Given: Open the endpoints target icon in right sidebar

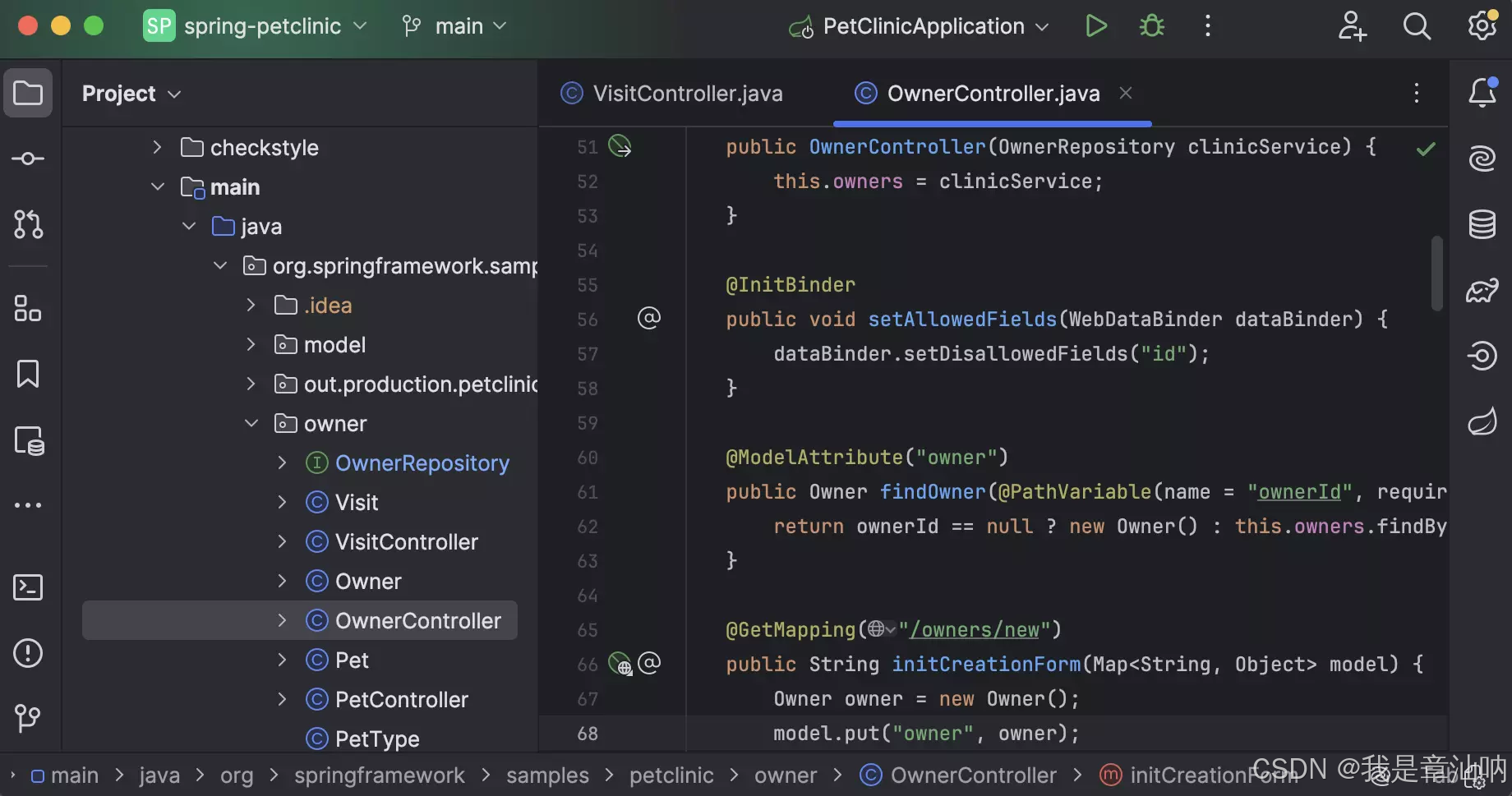Looking at the screenshot, I should point(1482,356).
